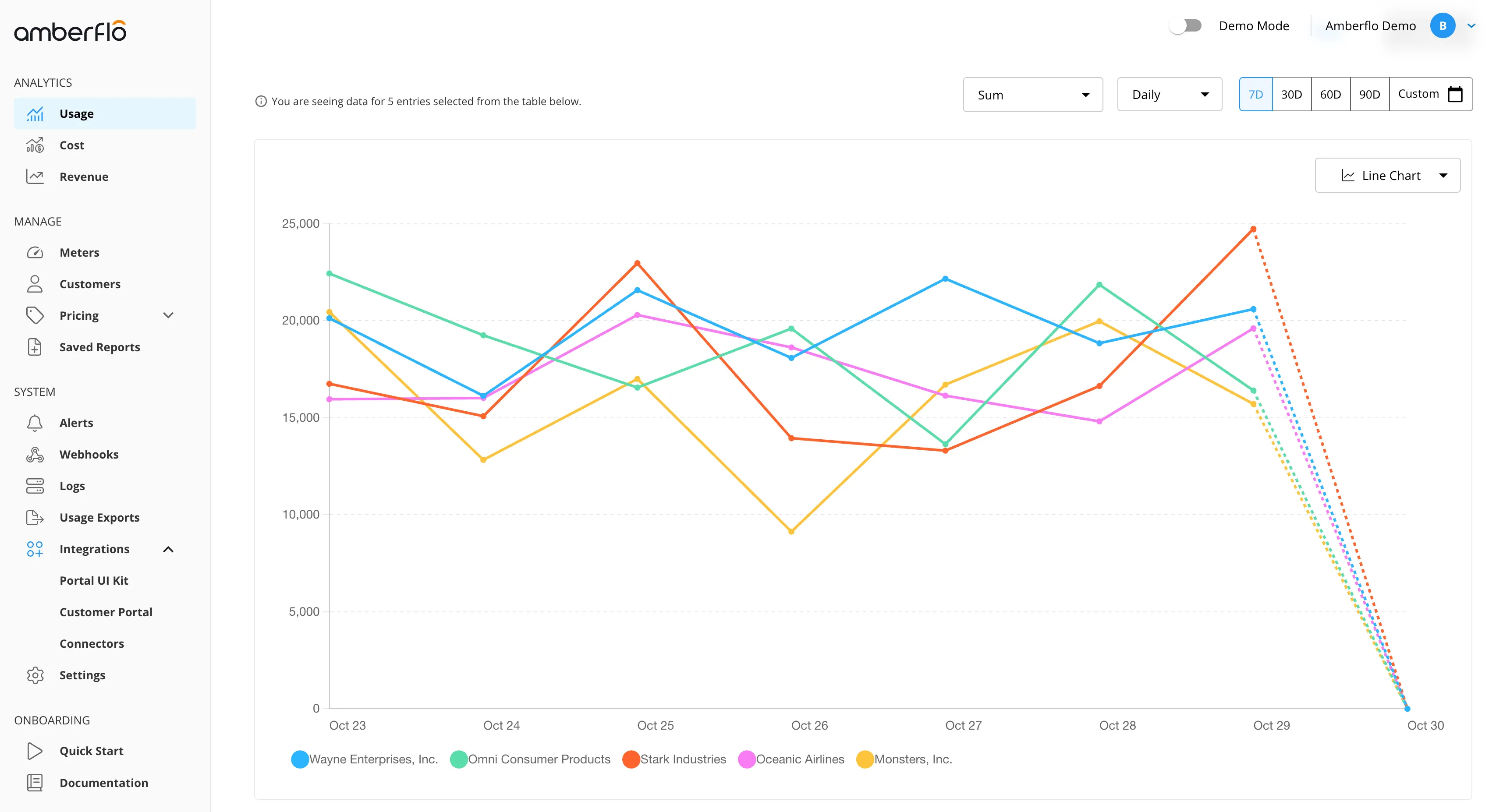Open the account menu chevron
This screenshot has height=812, width=1503.
[1471, 26]
